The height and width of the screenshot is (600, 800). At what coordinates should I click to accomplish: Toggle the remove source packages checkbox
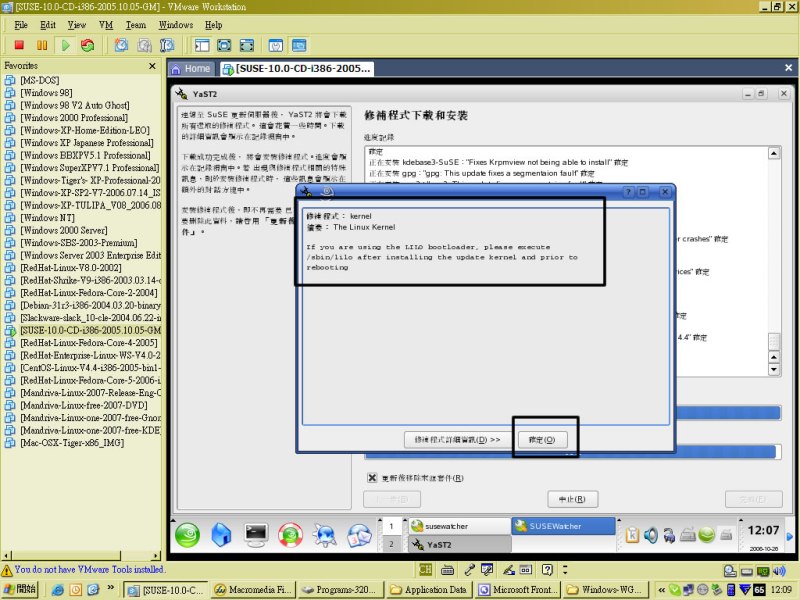[x=372, y=478]
